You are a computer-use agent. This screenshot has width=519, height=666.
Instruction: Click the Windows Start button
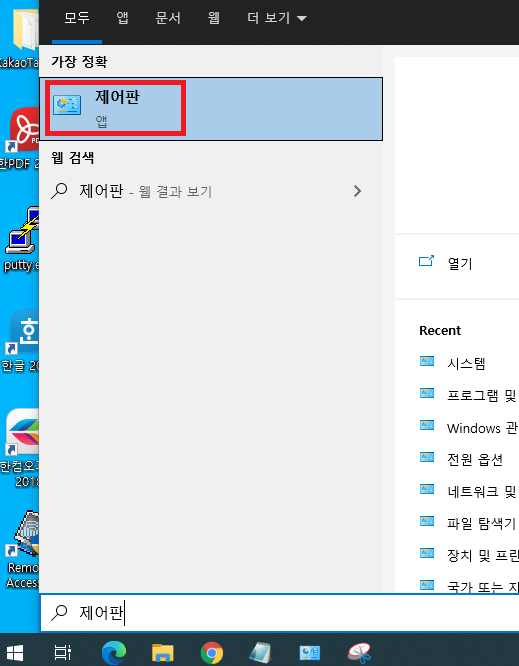click(x=15, y=652)
